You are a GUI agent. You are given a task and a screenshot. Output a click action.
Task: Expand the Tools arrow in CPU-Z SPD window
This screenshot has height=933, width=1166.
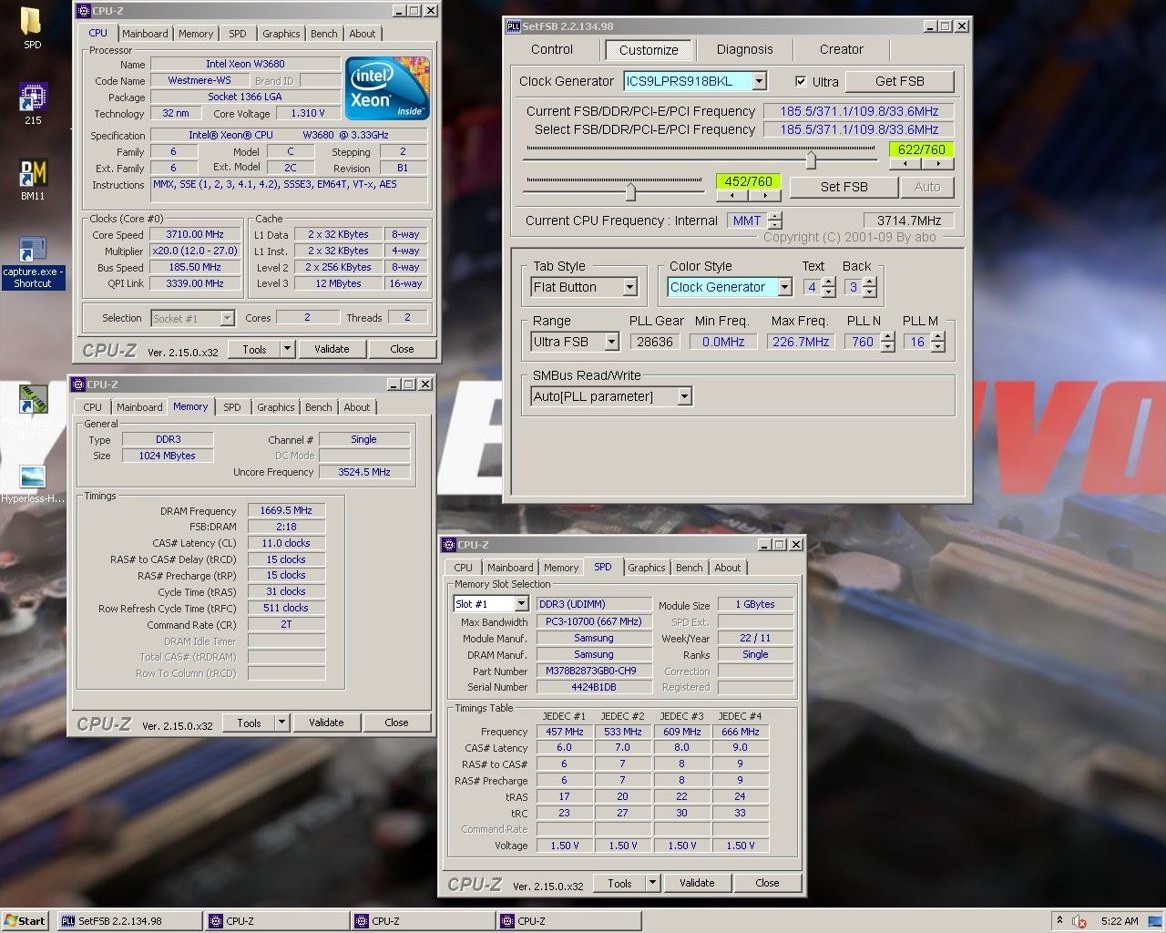[x=652, y=883]
